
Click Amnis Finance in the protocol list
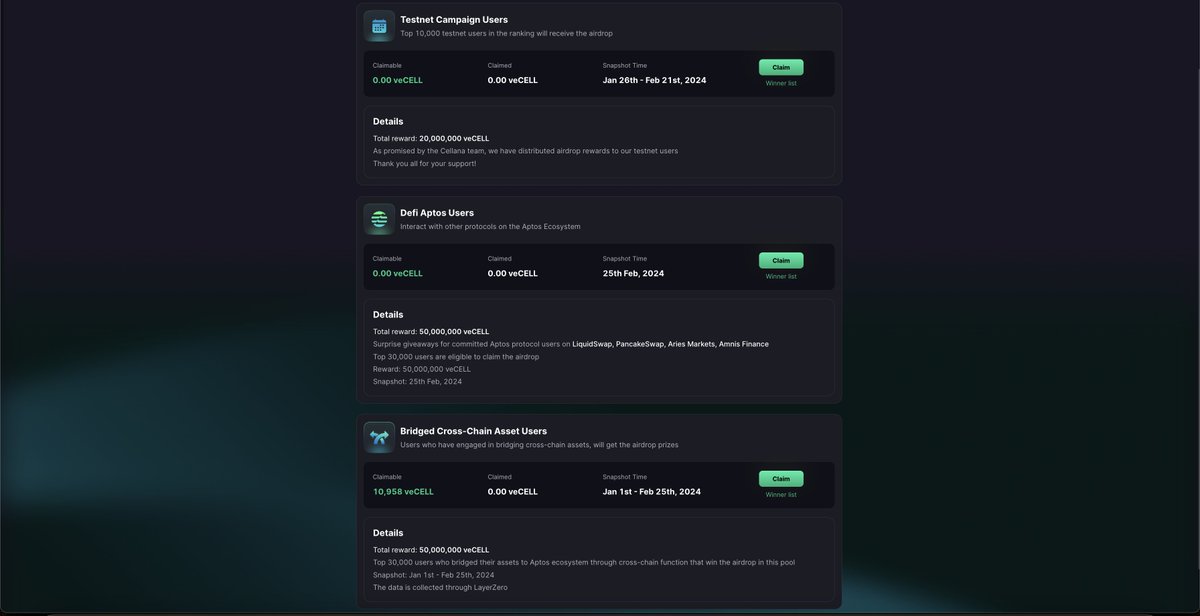(x=744, y=344)
